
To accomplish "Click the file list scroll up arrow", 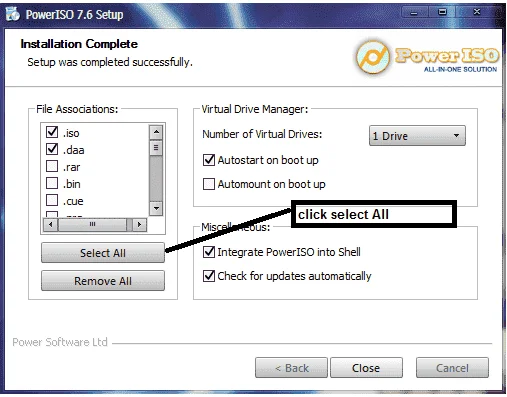I will click(156, 132).
